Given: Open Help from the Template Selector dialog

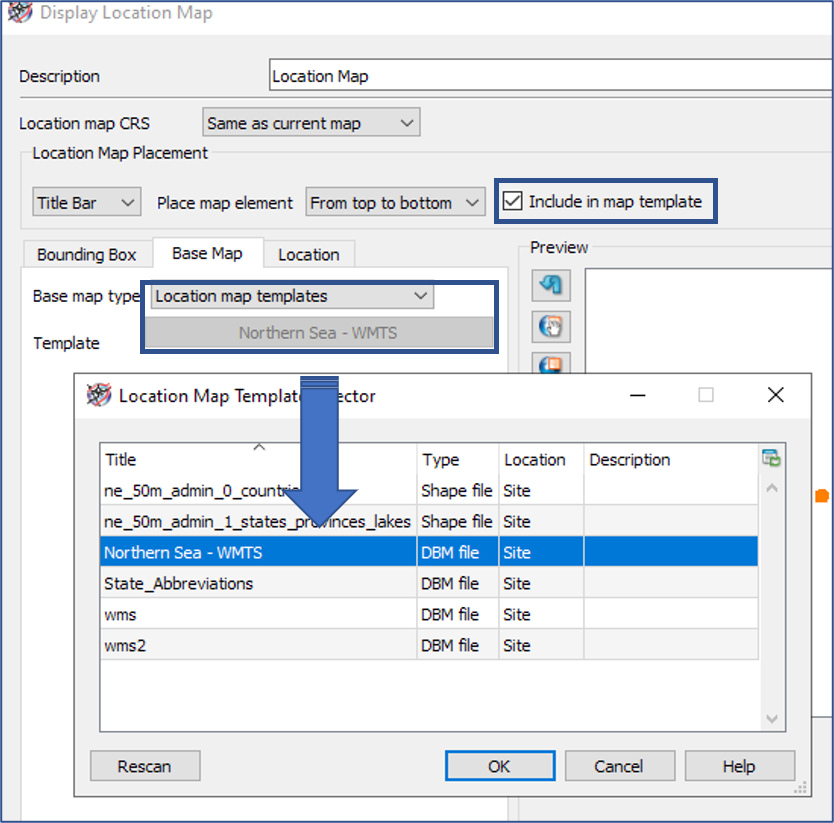Looking at the screenshot, I should coord(740,766).
